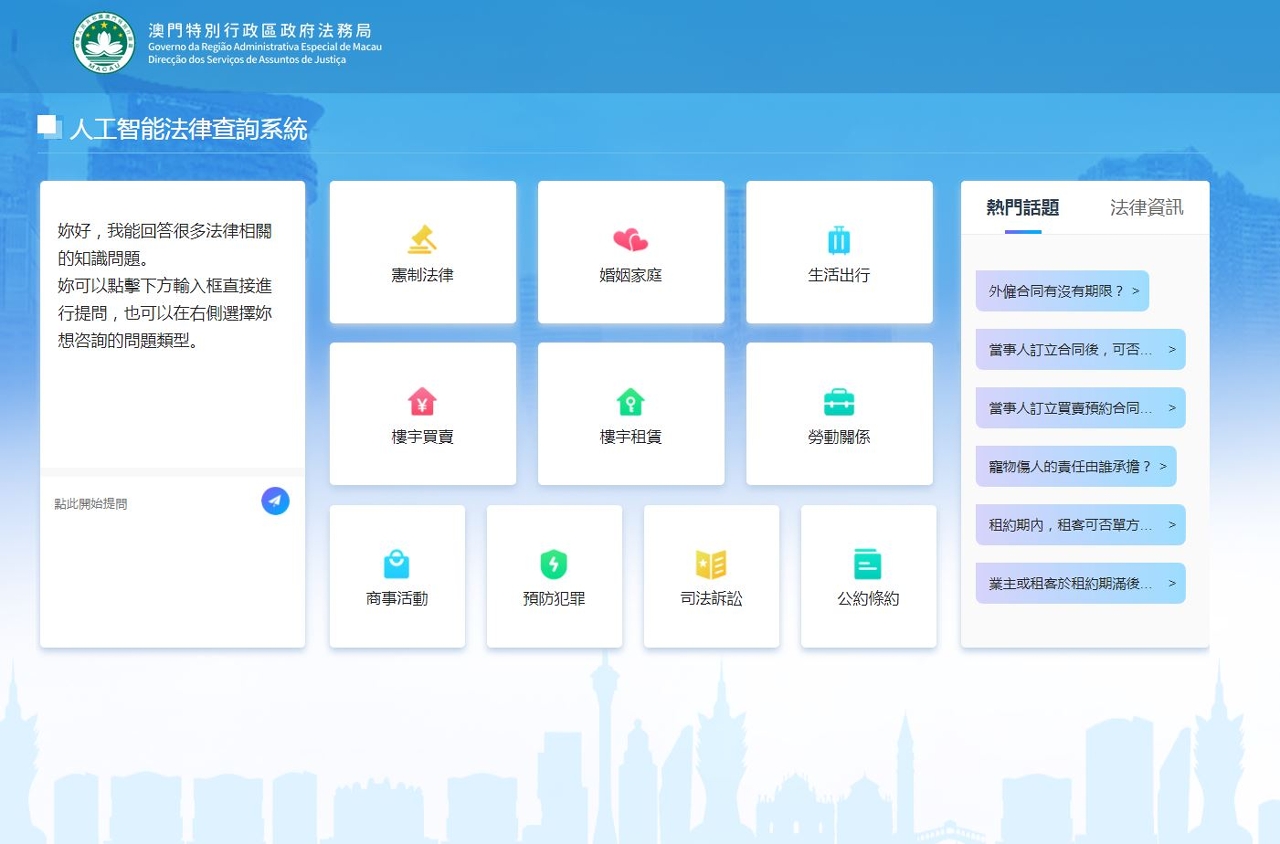Click the green house icon for 樓宇租賃

630,402
